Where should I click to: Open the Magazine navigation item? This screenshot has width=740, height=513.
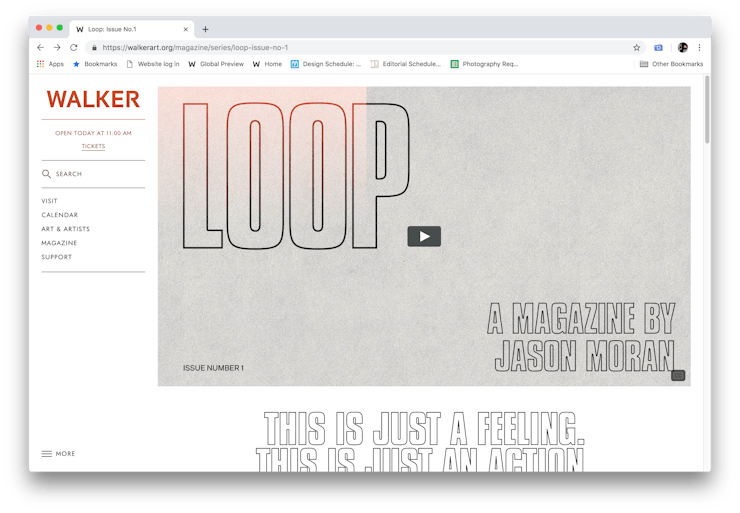(59, 243)
